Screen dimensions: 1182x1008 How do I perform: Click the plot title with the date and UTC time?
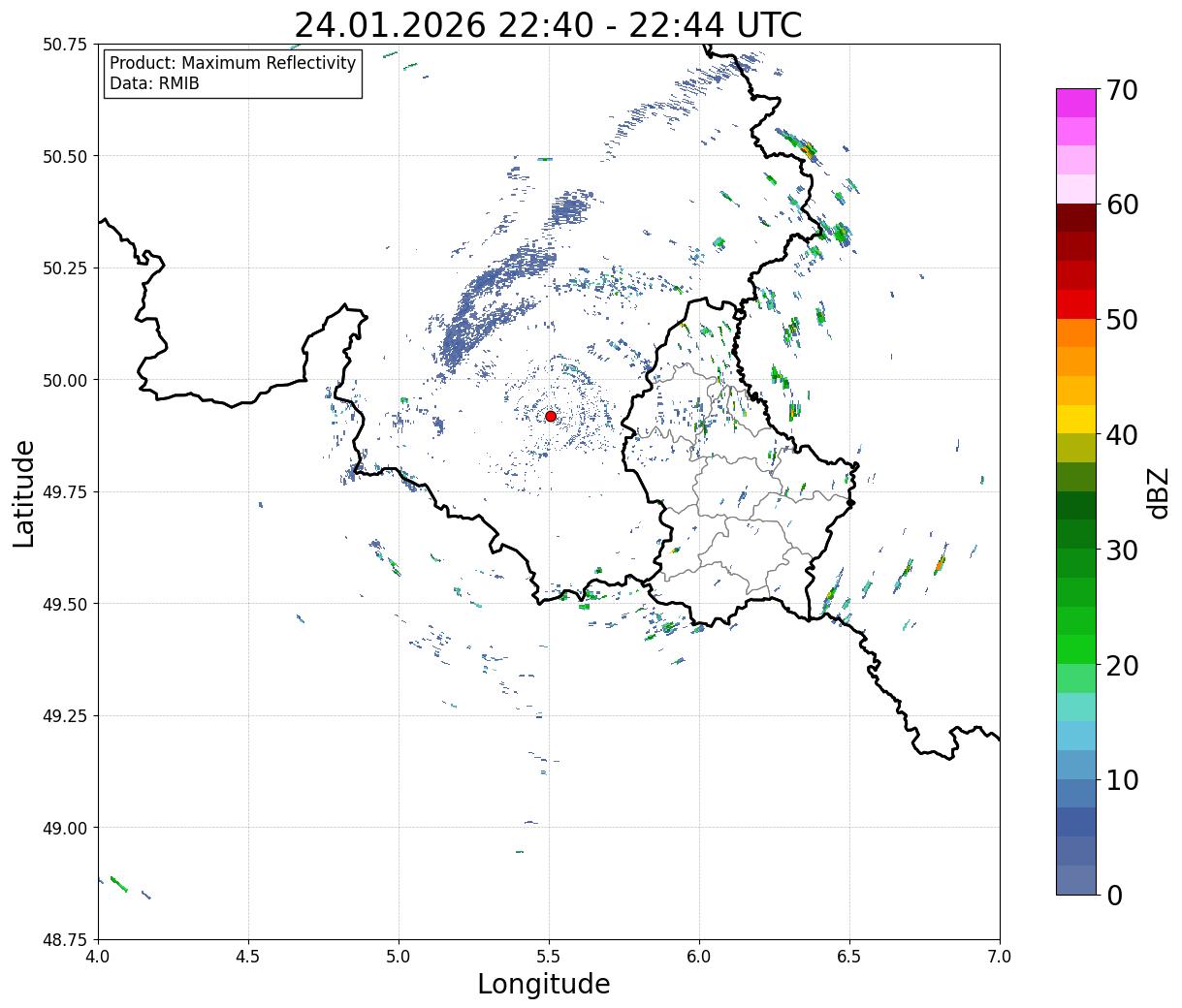[x=548, y=25]
